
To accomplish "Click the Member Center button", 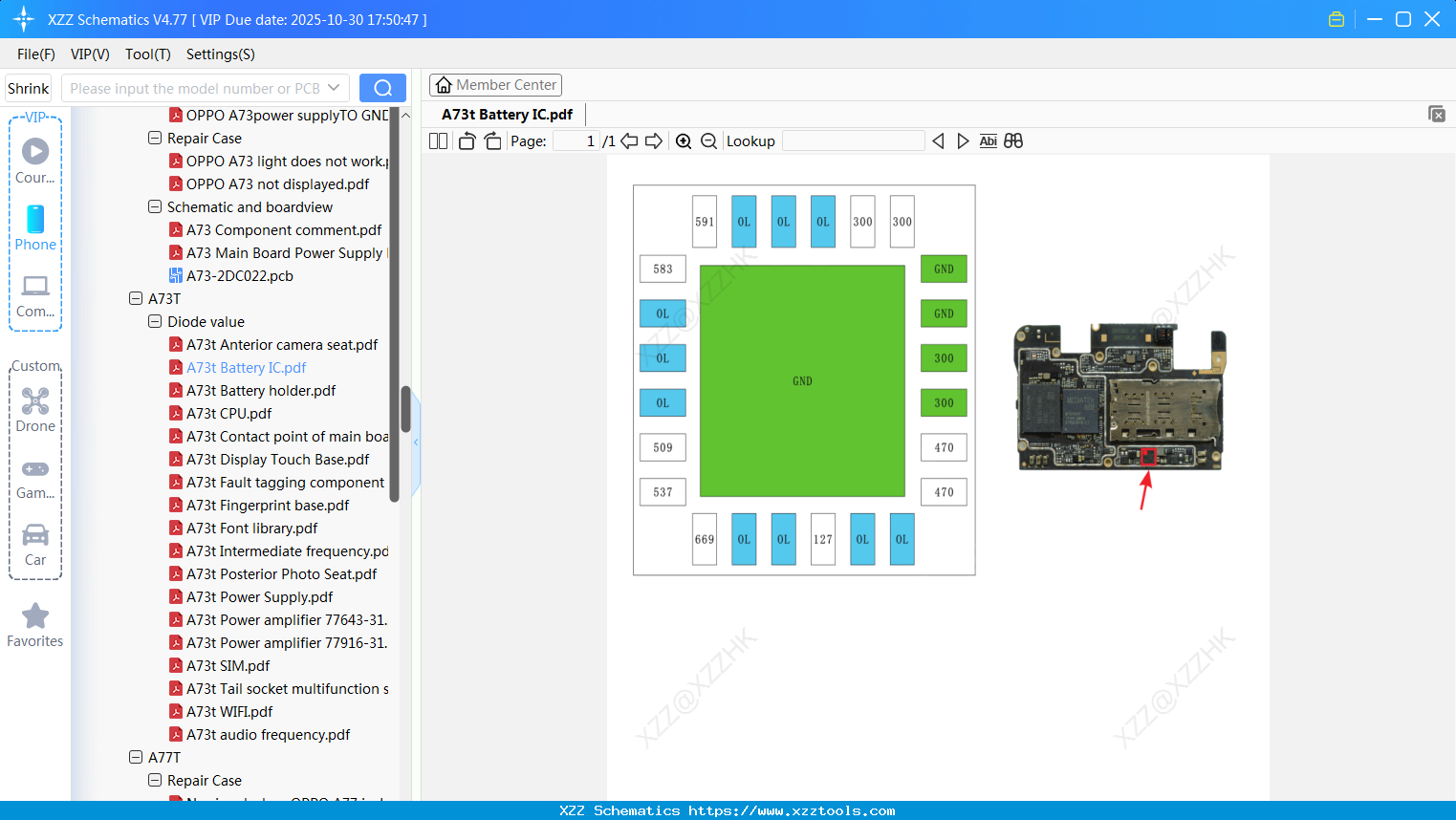I will click(495, 85).
